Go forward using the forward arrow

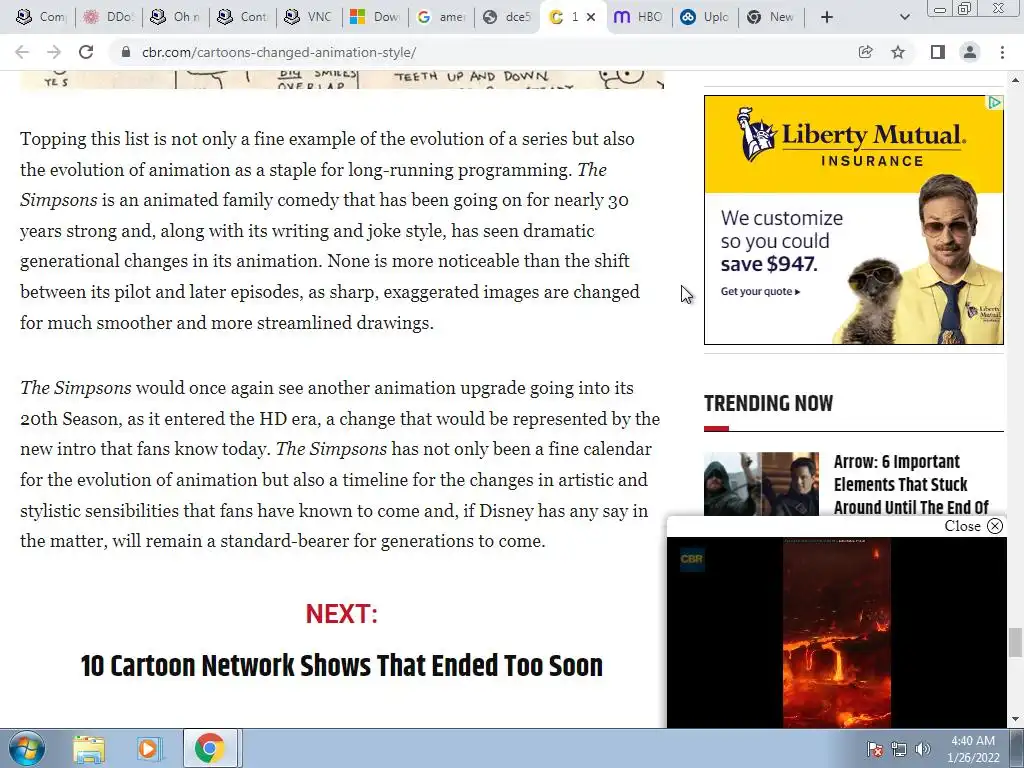tap(54, 52)
